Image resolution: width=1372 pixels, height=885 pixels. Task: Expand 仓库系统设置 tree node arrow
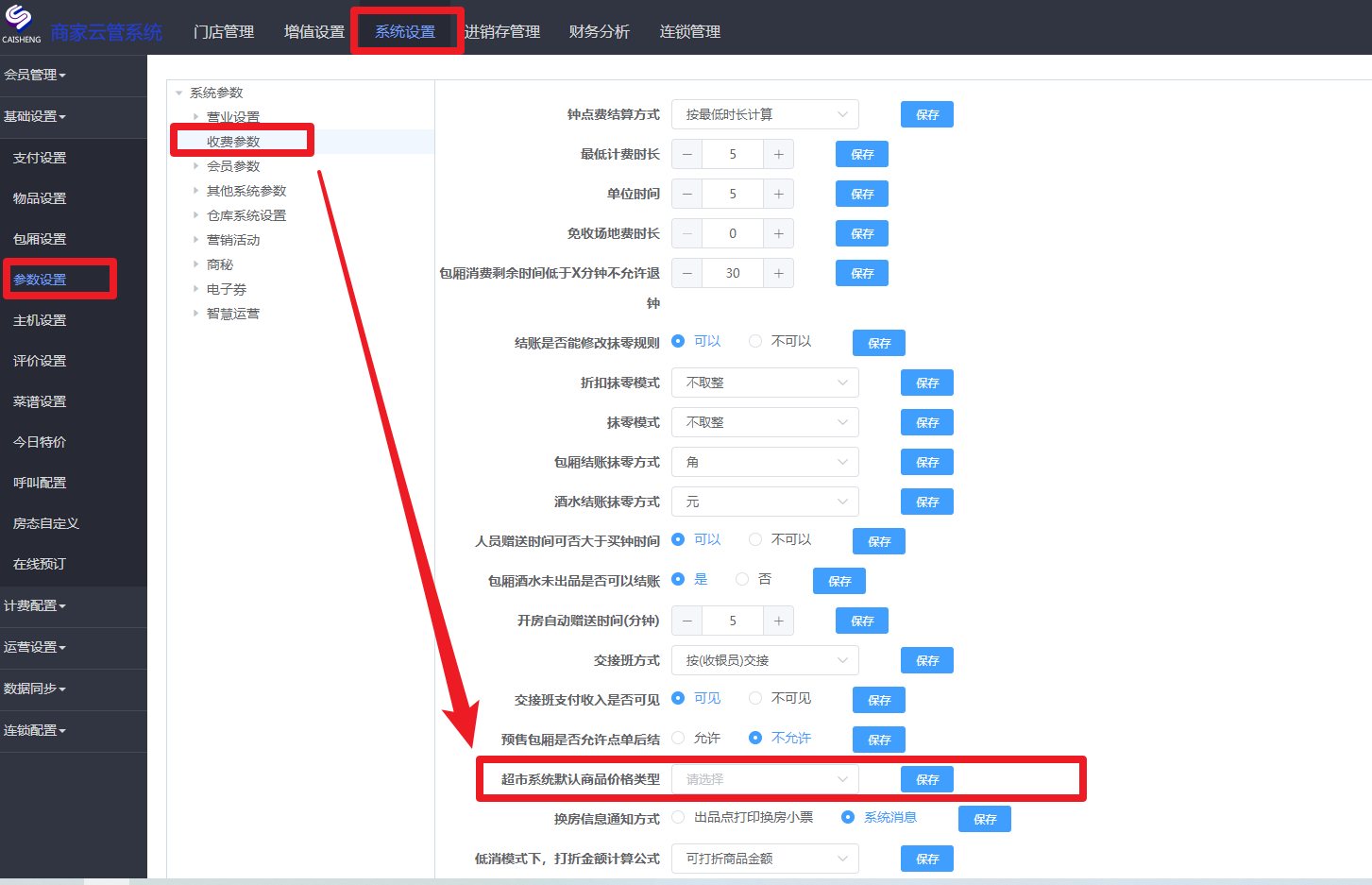[196, 215]
